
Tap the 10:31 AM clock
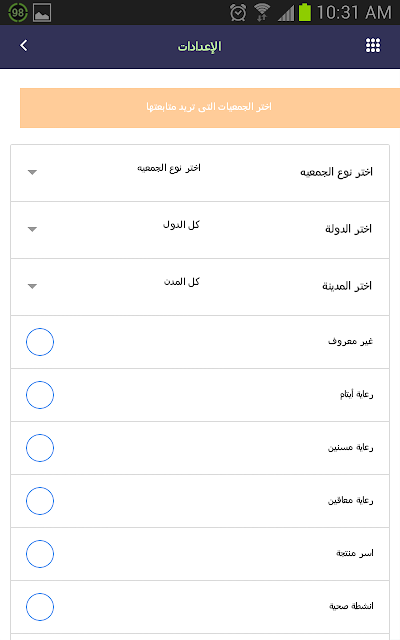tap(354, 13)
